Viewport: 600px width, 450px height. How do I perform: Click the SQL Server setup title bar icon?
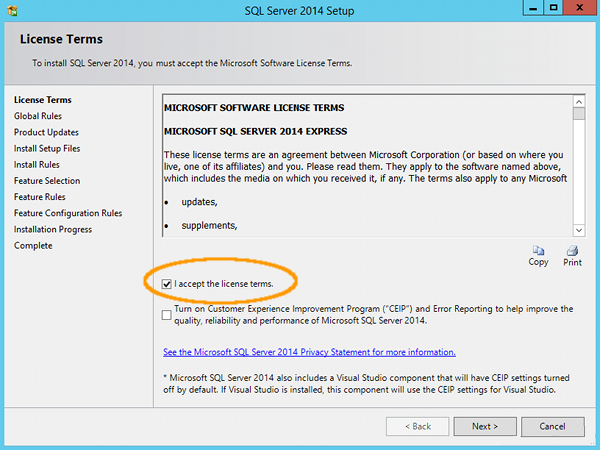tap(12, 10)
